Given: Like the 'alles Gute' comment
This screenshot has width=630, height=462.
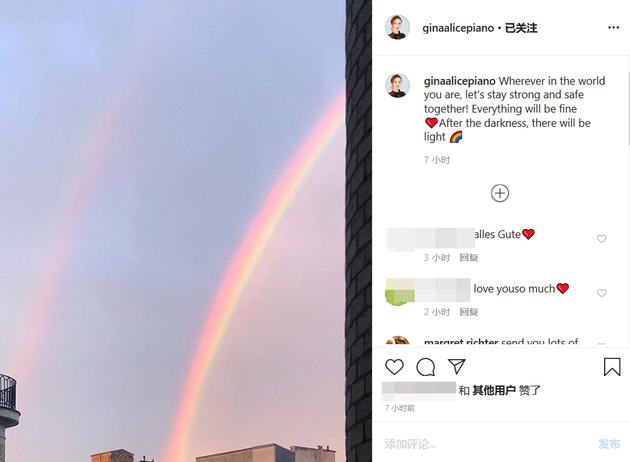Looking at the screenshot, I should click(601, 239).
